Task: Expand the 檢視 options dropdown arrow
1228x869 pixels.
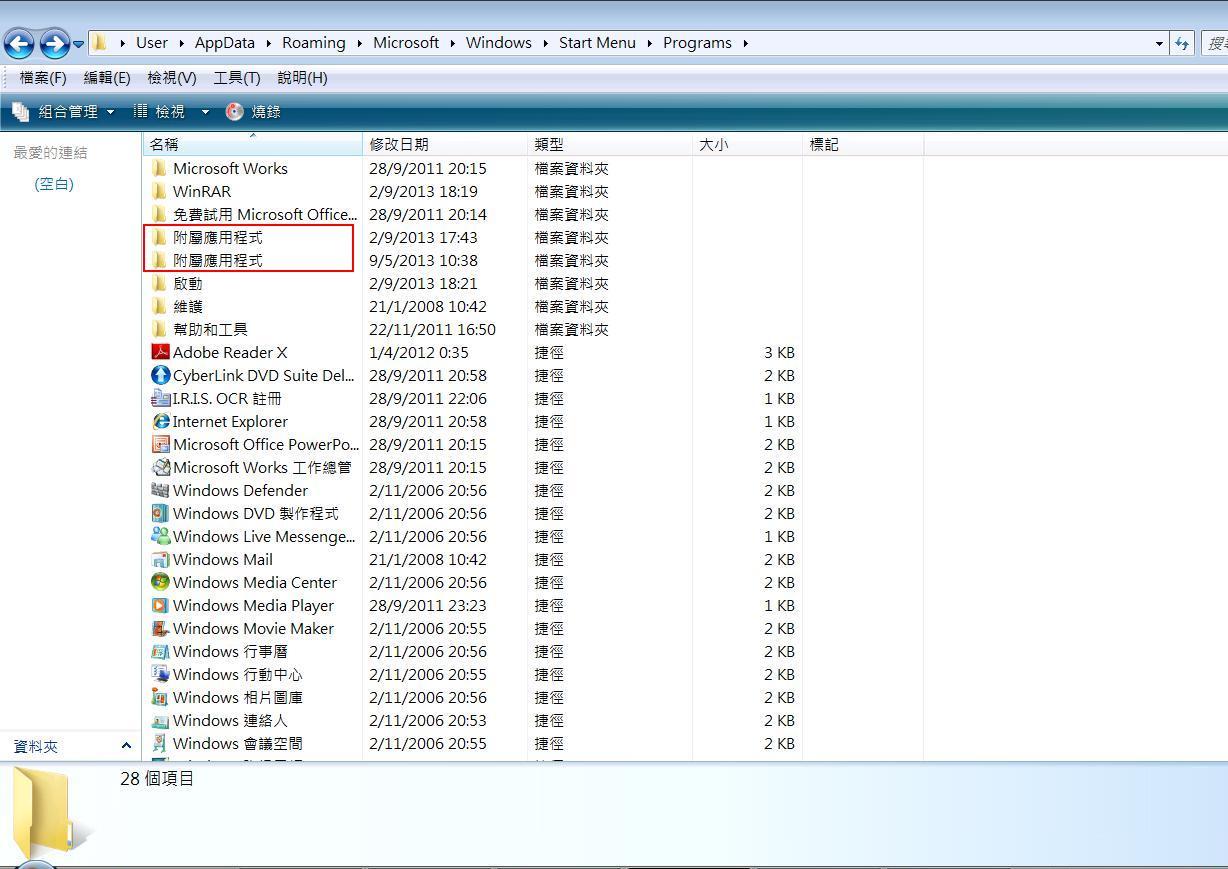Action: click(205, 112)
